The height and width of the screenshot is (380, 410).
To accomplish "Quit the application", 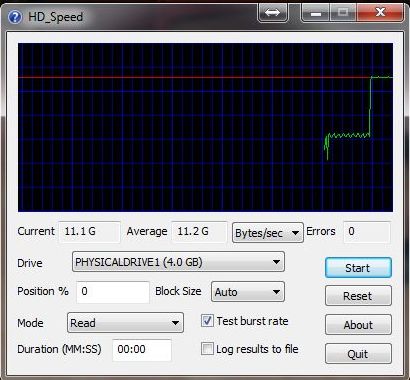I will tap(358, 354).
